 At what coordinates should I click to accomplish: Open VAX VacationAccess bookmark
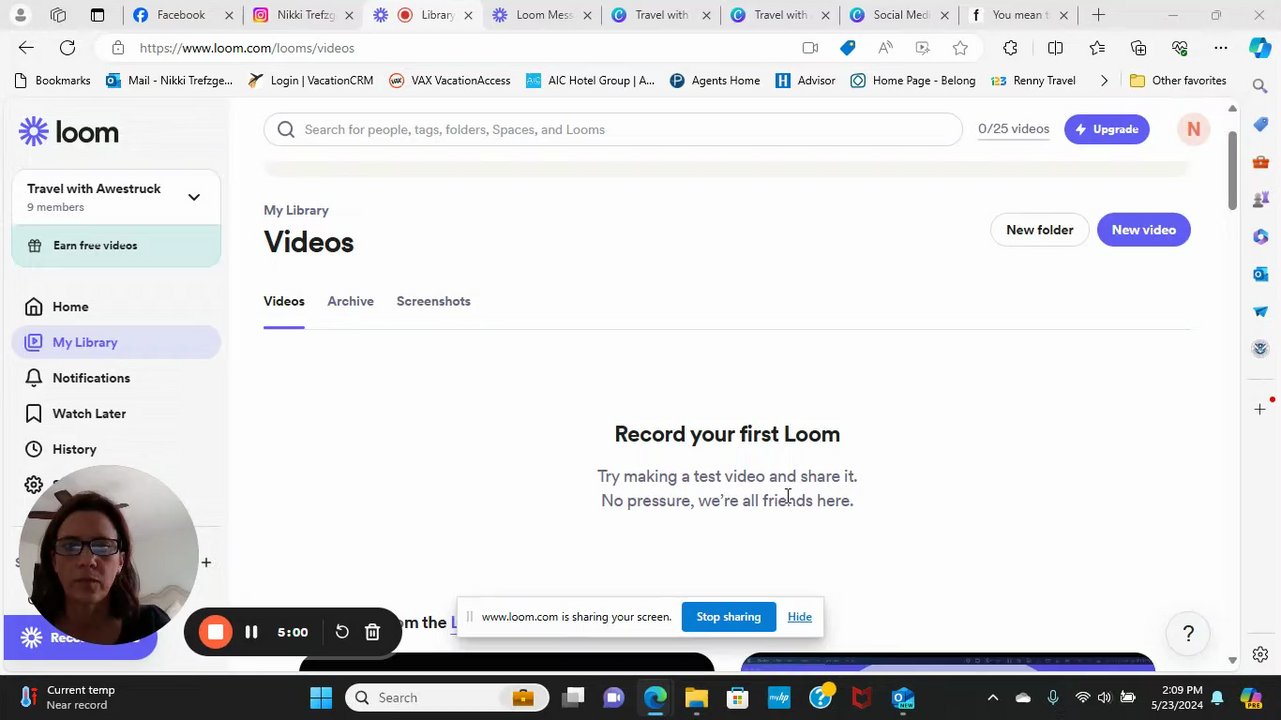450,81
